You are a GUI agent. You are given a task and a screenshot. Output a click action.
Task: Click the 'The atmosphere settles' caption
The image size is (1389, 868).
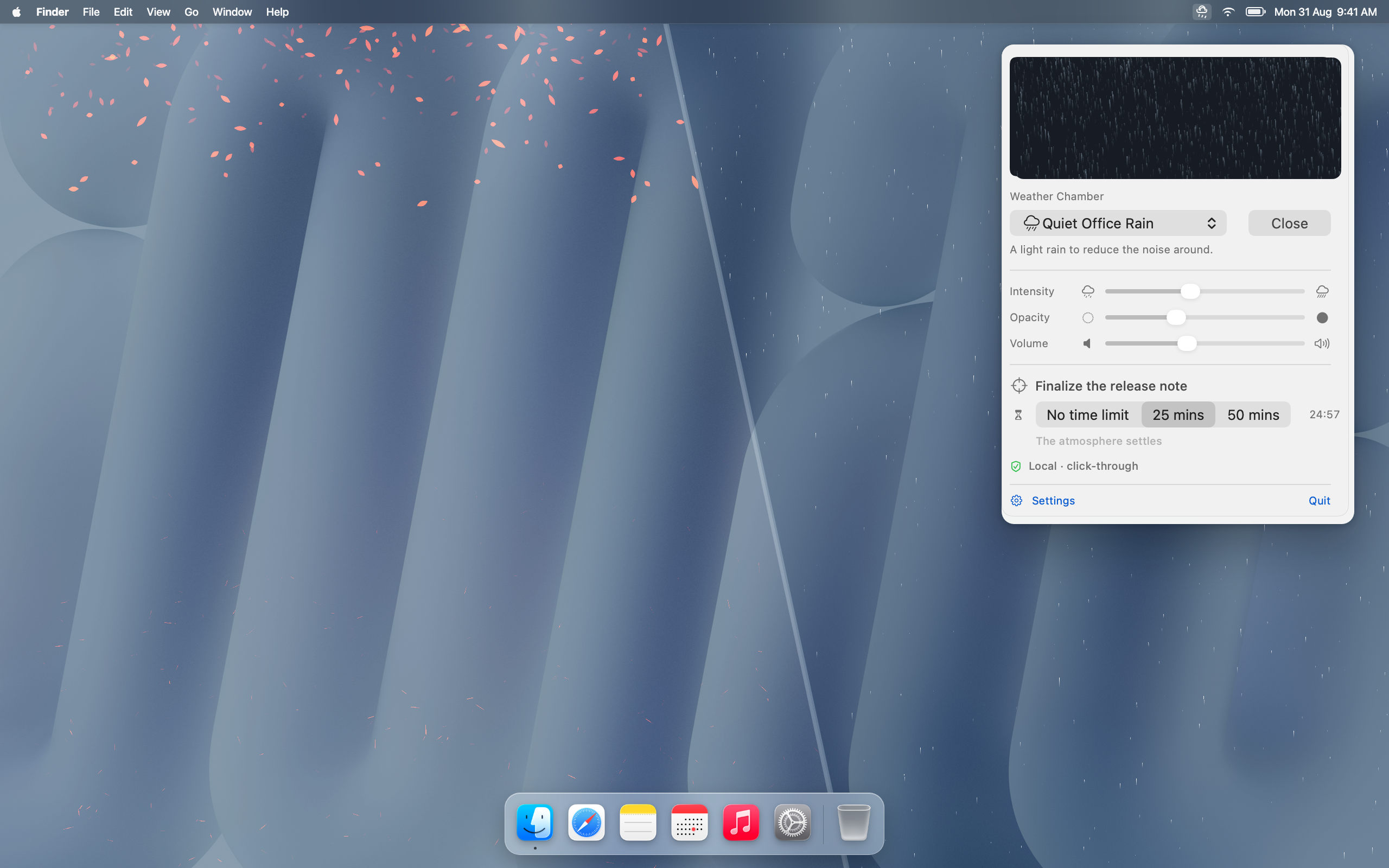point(1099,441)
